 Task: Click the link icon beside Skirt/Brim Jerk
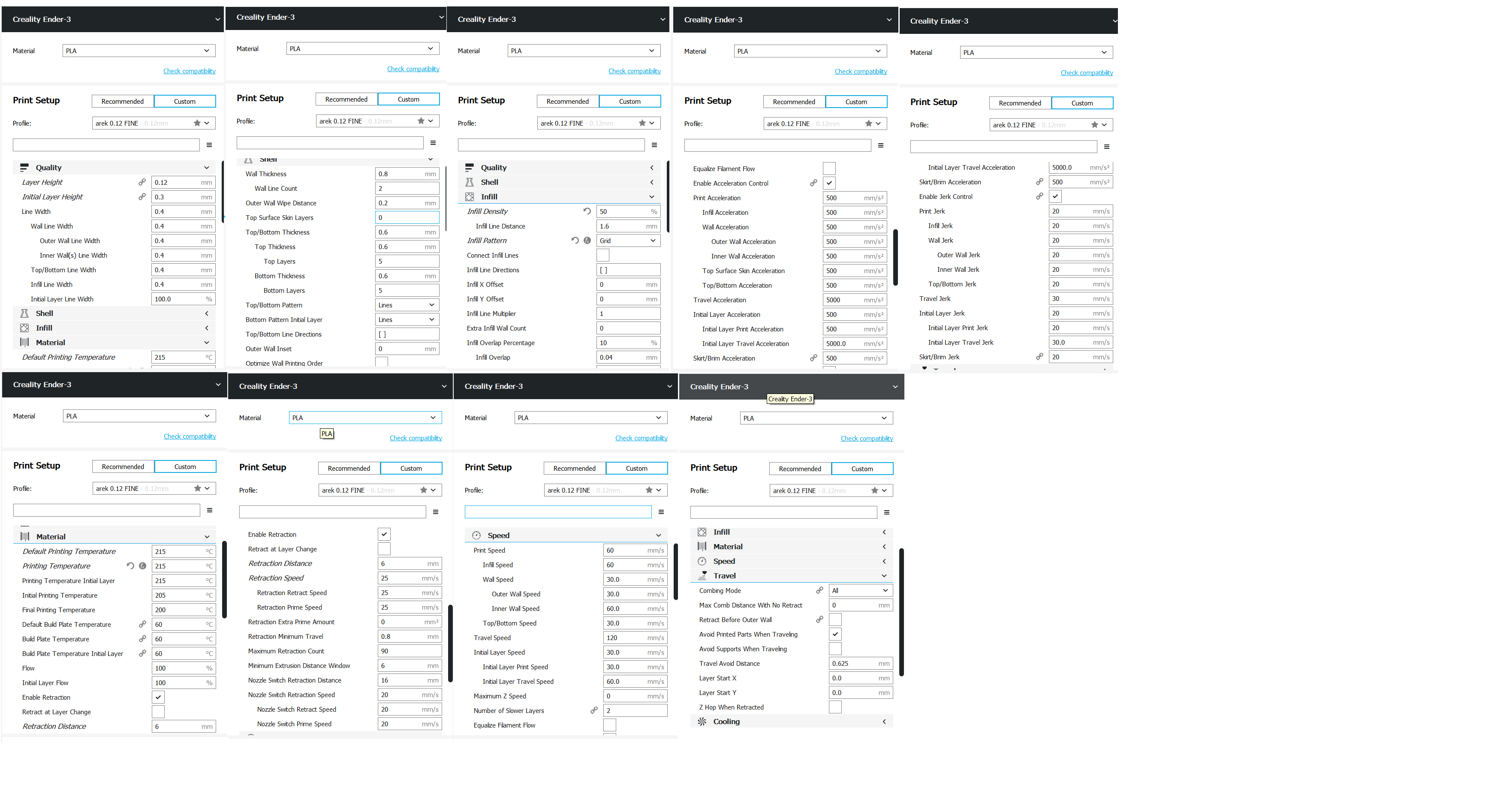tap(1039, 357)
